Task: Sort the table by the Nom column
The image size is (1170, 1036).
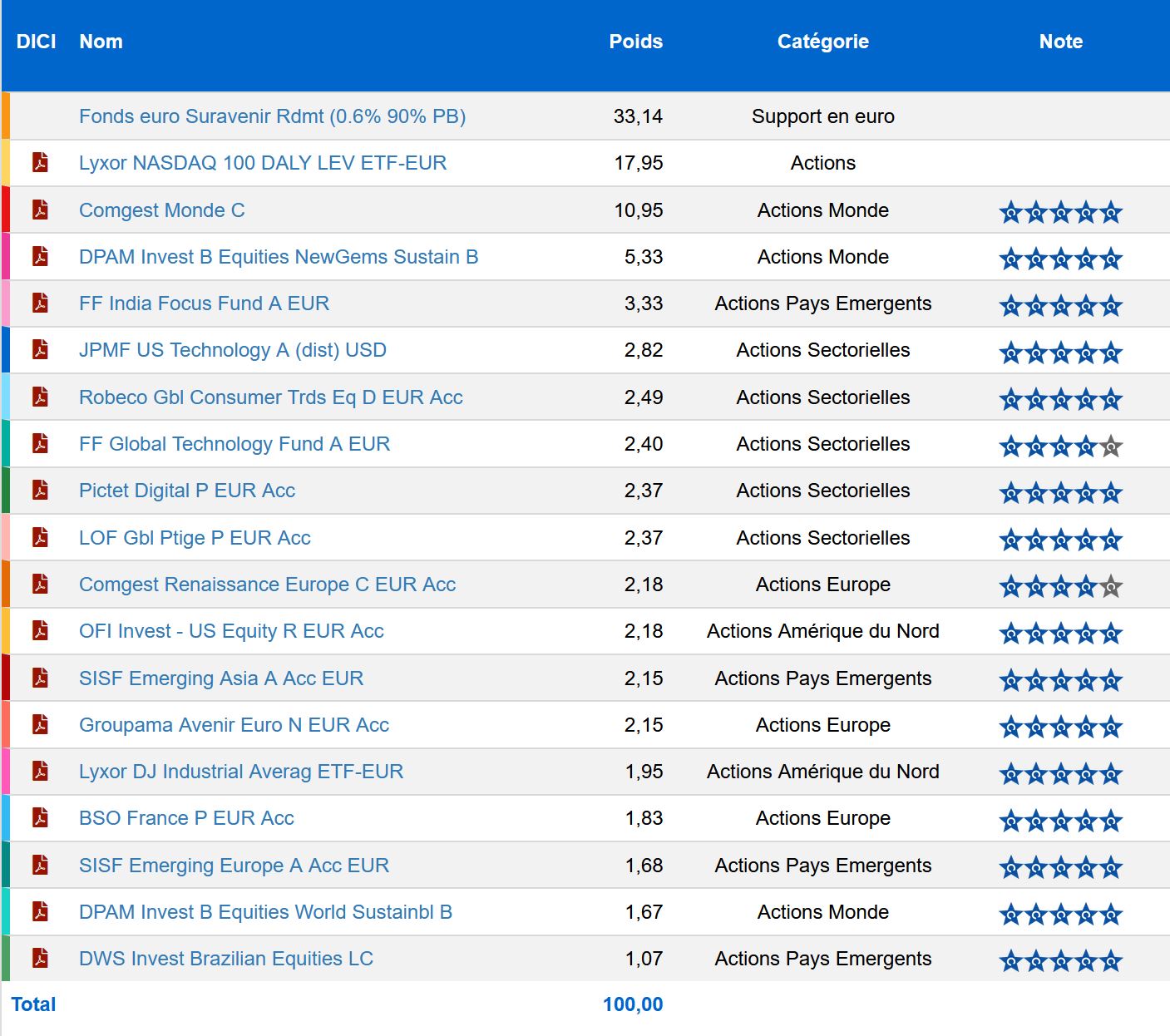Action: 101,42
